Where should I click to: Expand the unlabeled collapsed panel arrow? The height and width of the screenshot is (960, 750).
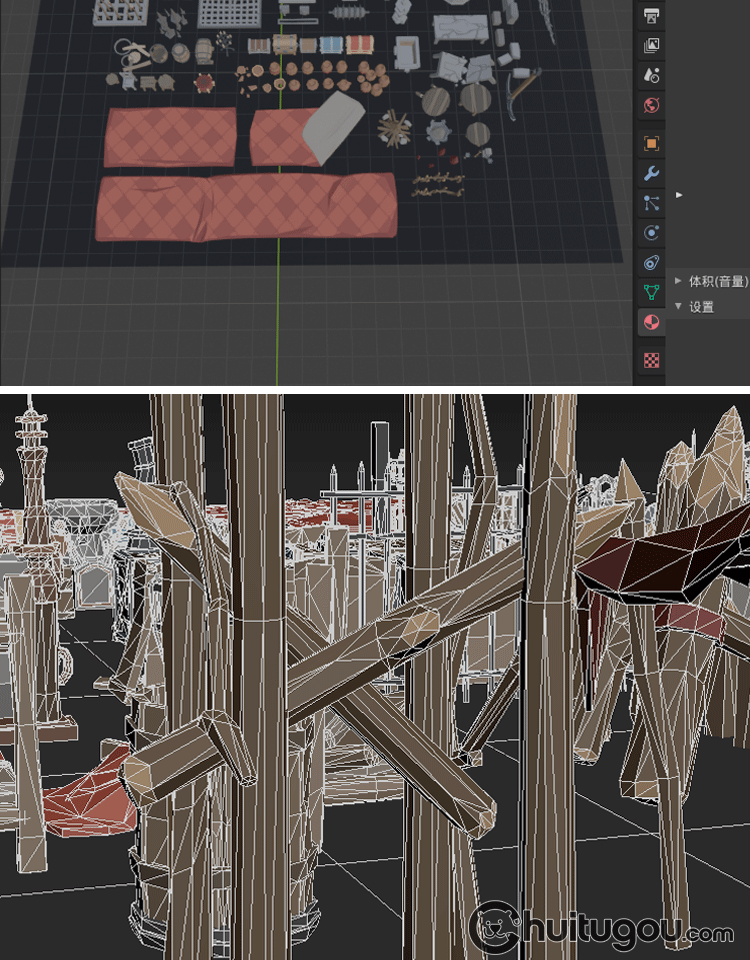pos(679,195)
